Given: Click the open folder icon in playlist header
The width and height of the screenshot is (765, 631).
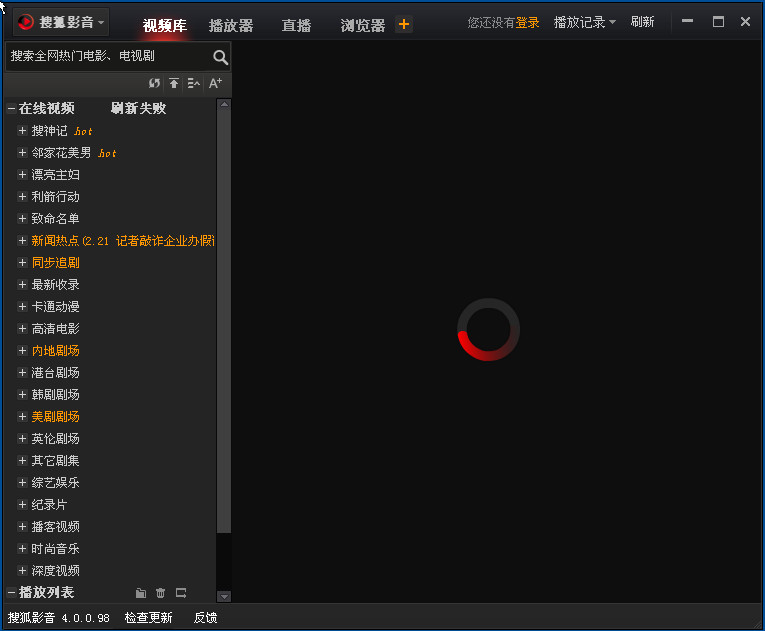Looking at the screenshot, I should 141,593.
